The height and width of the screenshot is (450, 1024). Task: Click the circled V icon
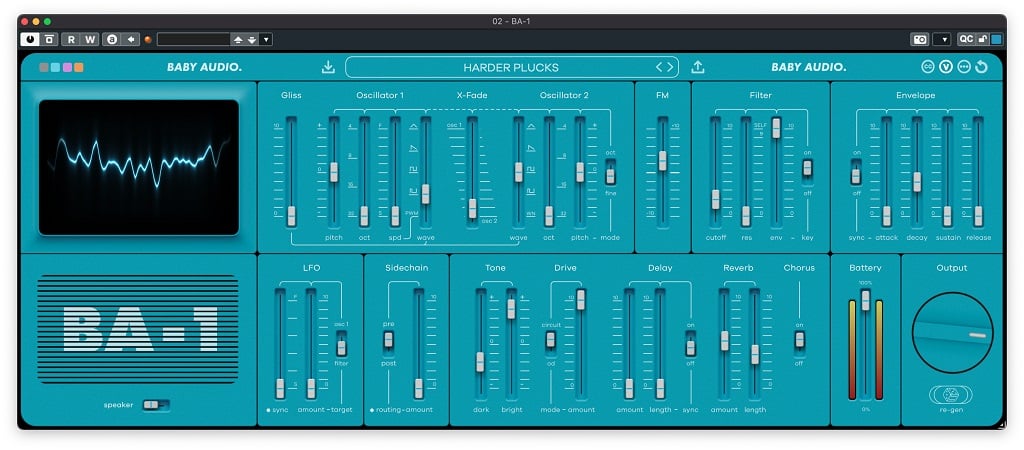click(946, 67)
